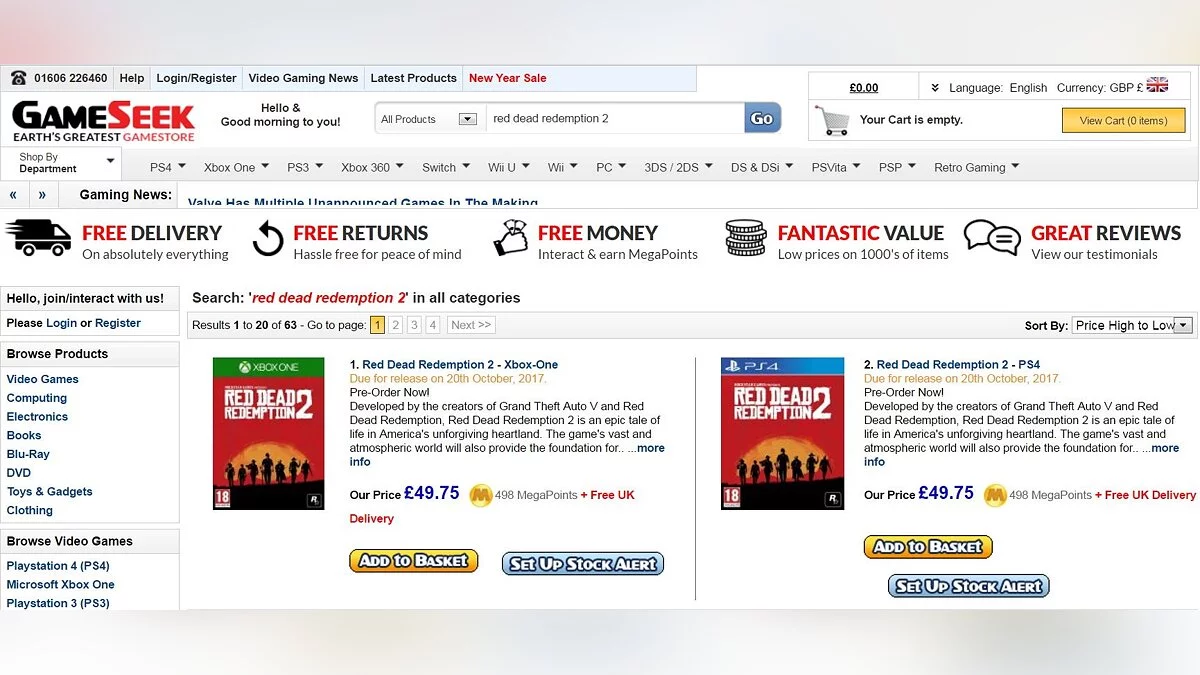Screen dimensions: 1200x675
Task: Click the telephone icon beside 01606 226460
Action: pyautogui.click(x=18, y=78)
